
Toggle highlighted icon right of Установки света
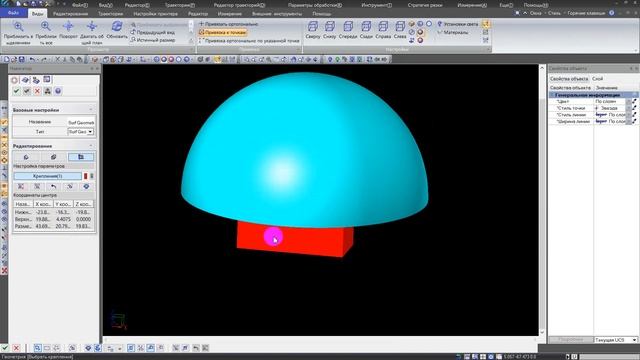pyautogui.click(x=486, y=24)
